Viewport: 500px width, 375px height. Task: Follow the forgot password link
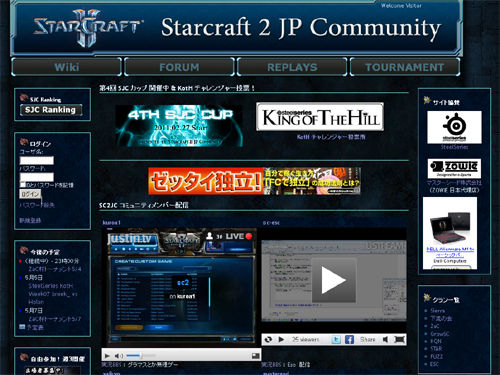coord(37,205)
